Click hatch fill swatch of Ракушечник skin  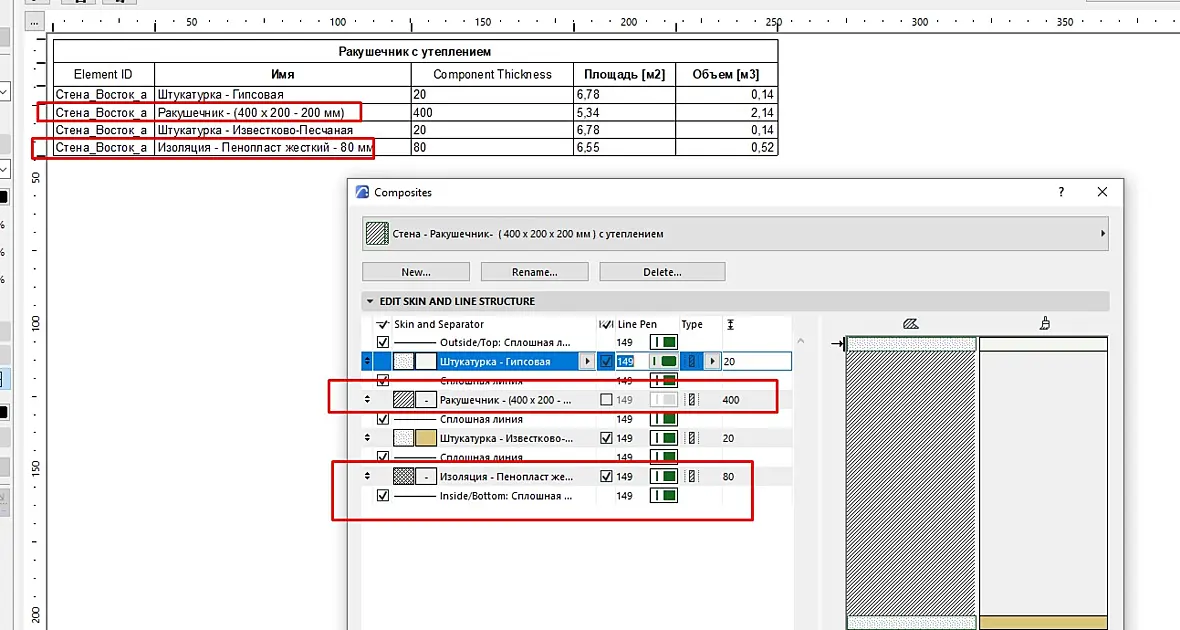pos(404,400)
